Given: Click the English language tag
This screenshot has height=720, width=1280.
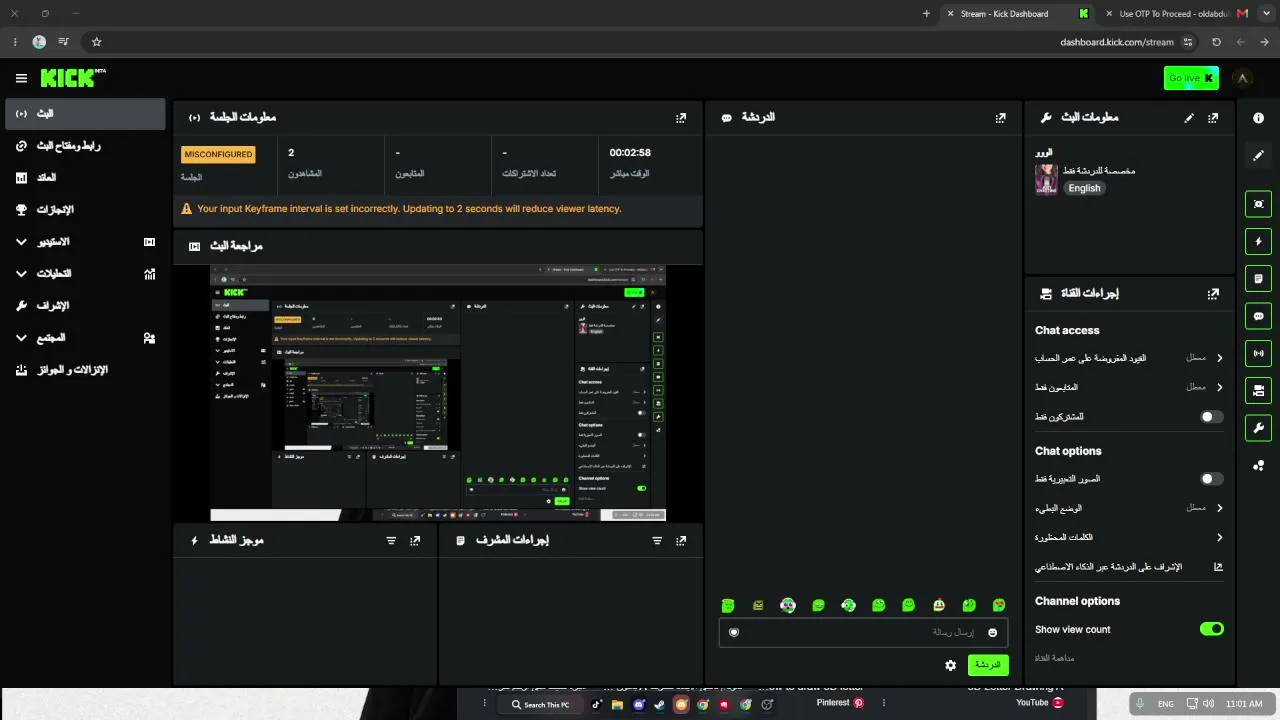Looking at the screenshot, I should (1084, 188).
